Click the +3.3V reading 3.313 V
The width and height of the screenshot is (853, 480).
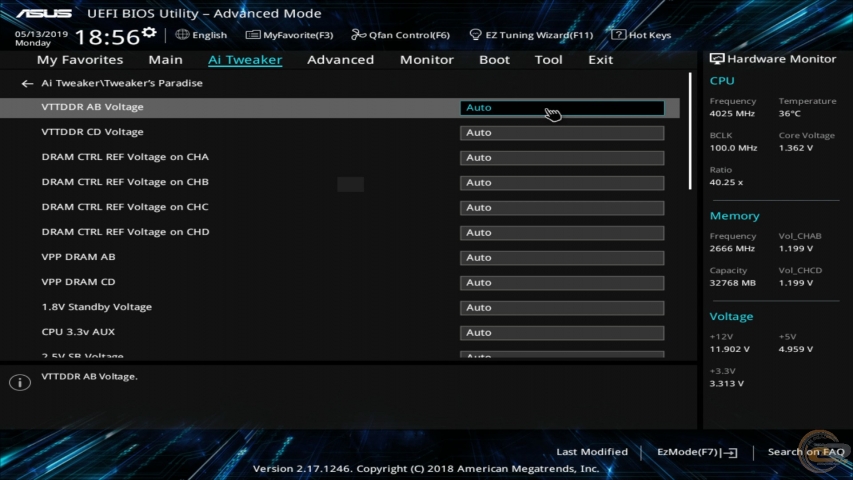tap(727, 384)
